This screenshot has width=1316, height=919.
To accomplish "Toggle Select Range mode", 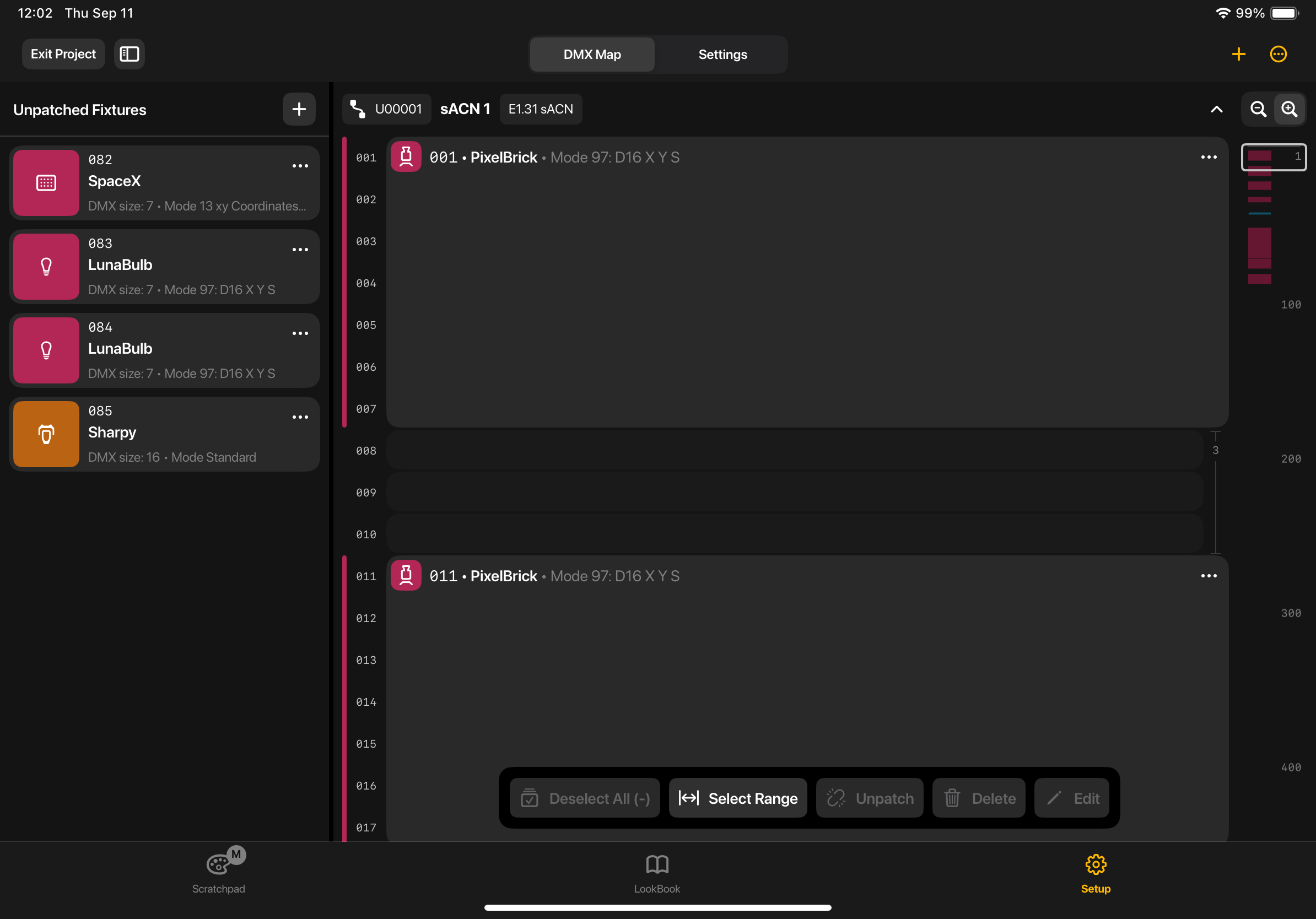I will [738, 798].
